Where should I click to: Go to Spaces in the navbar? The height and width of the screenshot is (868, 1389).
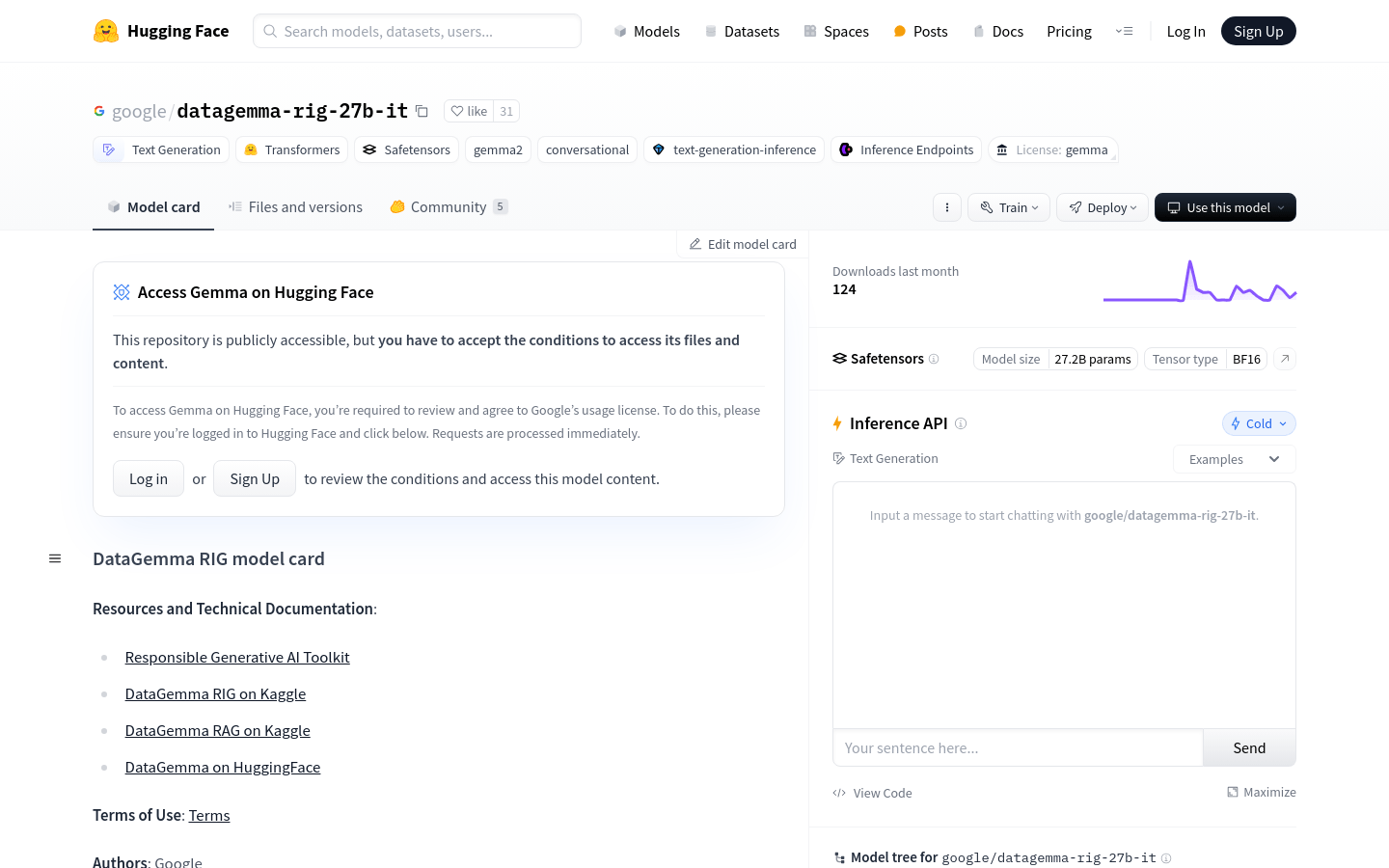836,31
